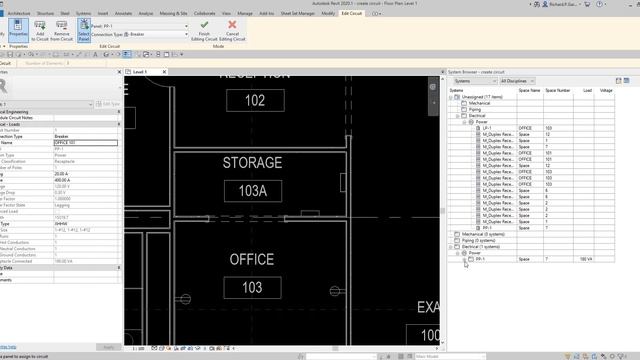The height and width of the screenshot is (360, 640).
Task: Click the shopping cart icon in title bar
Action: (x=587, y=4)
